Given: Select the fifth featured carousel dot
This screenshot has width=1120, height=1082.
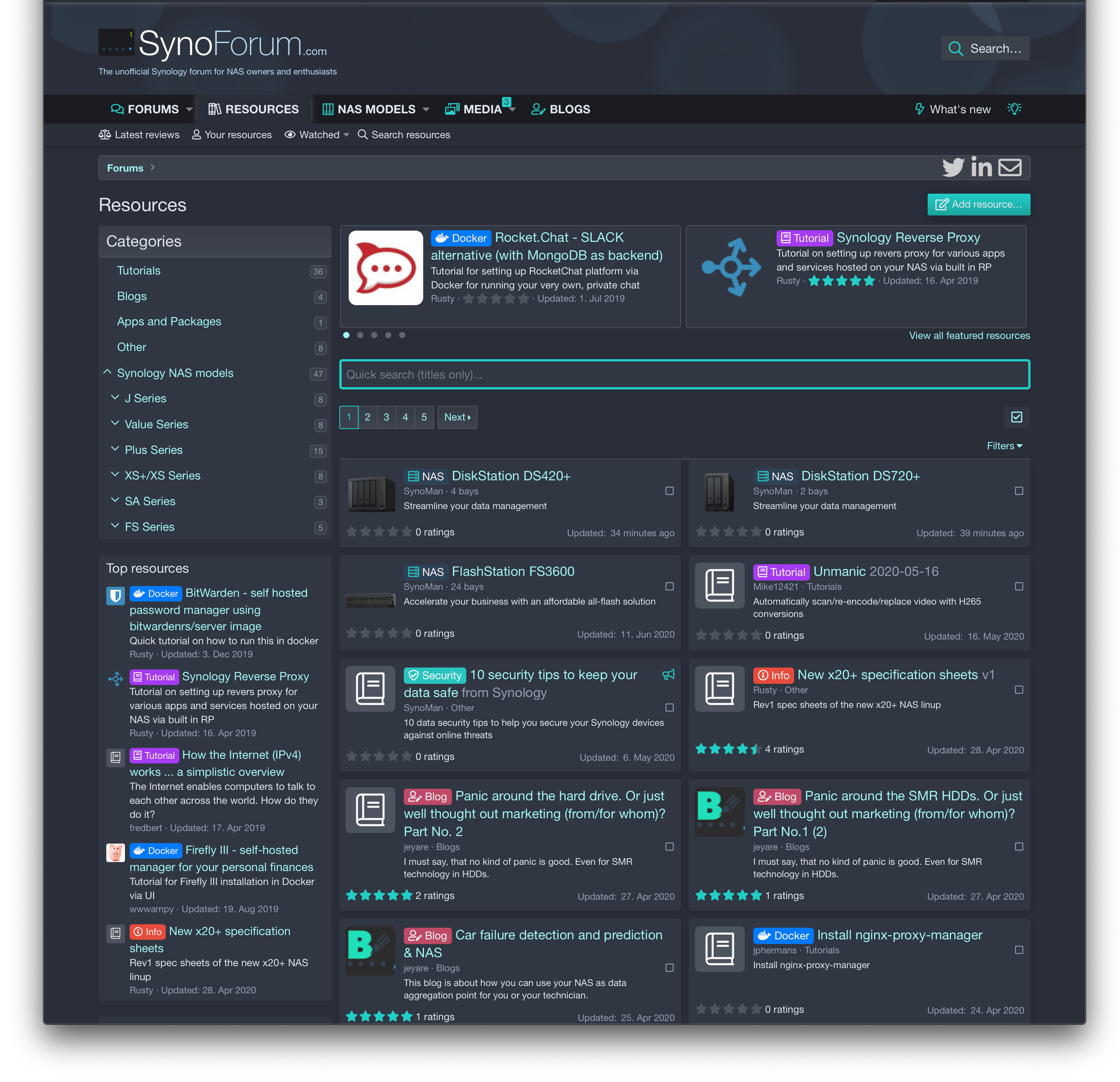Looking at the screenshot, I should (402, 335).
